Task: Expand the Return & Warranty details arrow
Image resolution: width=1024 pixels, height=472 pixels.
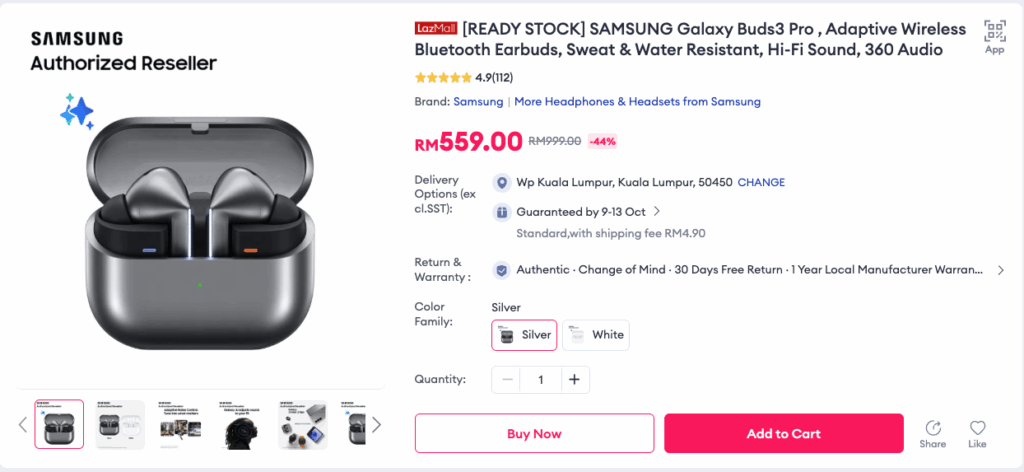Action: [x=1001, y=270]
